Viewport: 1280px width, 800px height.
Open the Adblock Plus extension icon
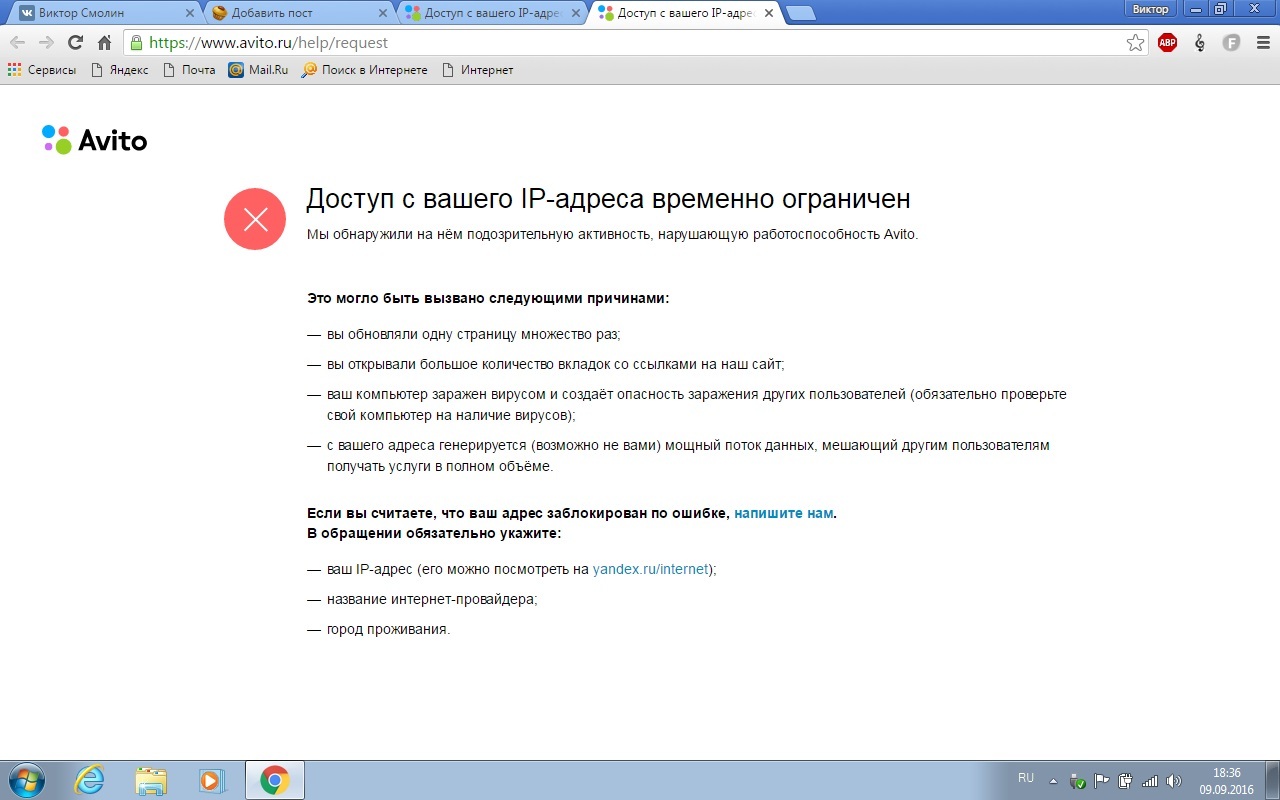(1167, 43)
